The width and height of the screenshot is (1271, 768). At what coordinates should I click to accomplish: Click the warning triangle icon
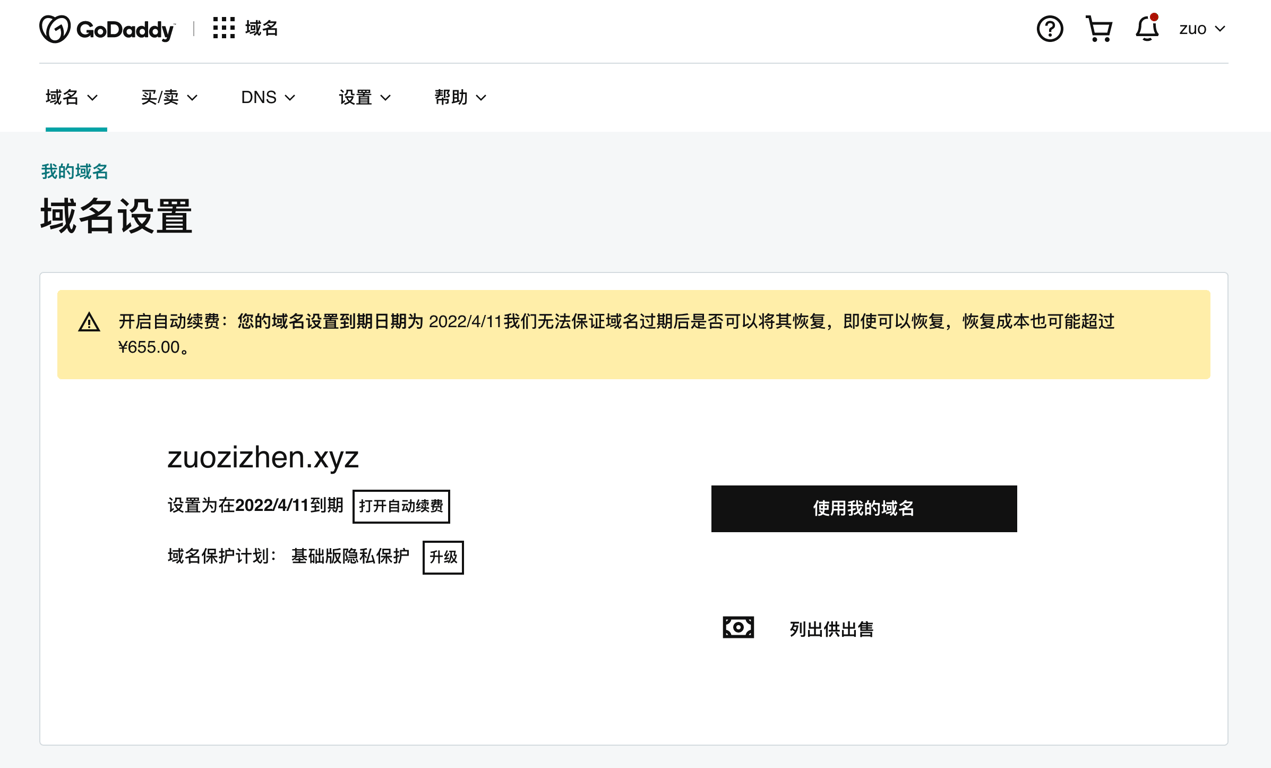[89, 322]
